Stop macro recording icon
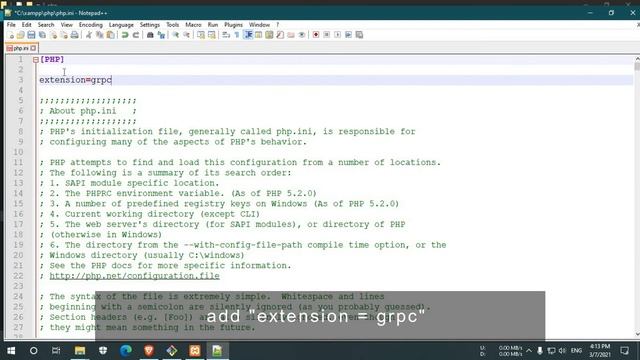640x360 pixels. pos(327,35)
